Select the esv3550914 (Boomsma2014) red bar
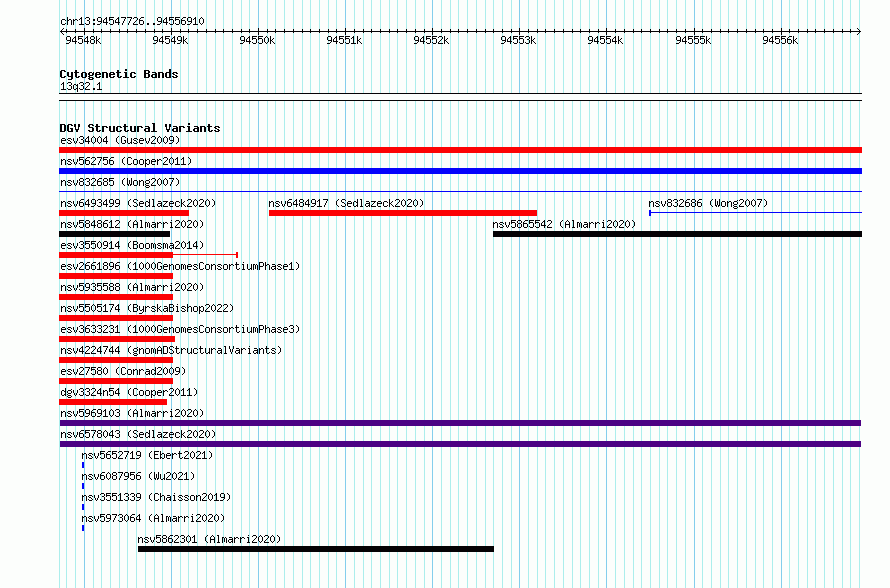 [x=116, y=255]
